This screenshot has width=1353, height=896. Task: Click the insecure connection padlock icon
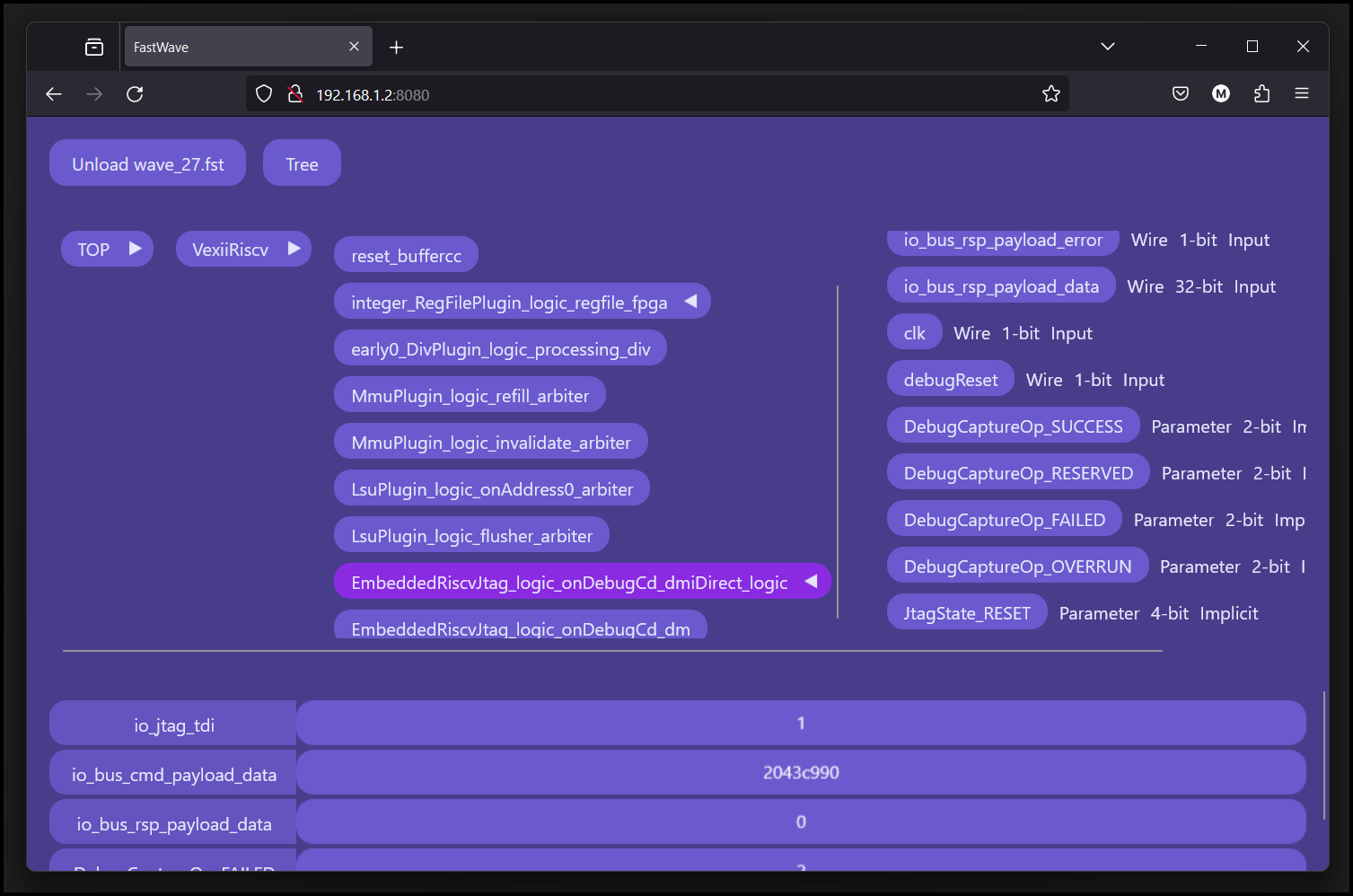click(x=294, y=94)
